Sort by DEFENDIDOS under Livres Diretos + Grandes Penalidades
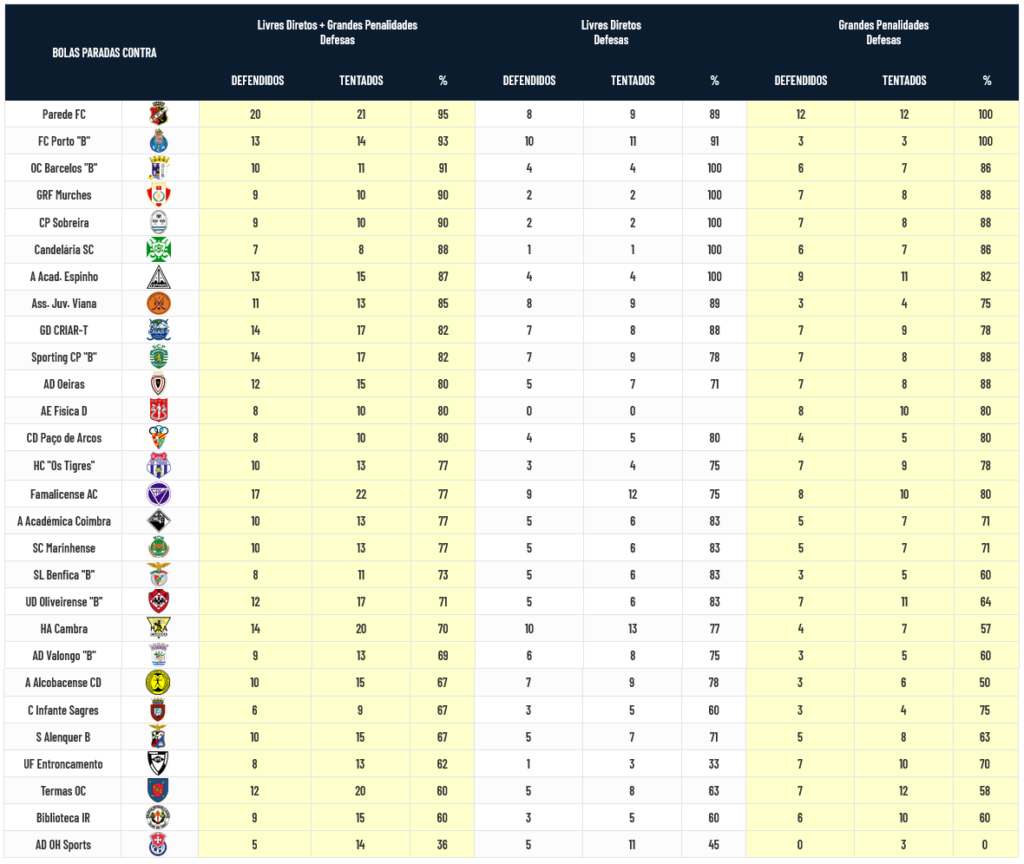 [x=257, y=81]
